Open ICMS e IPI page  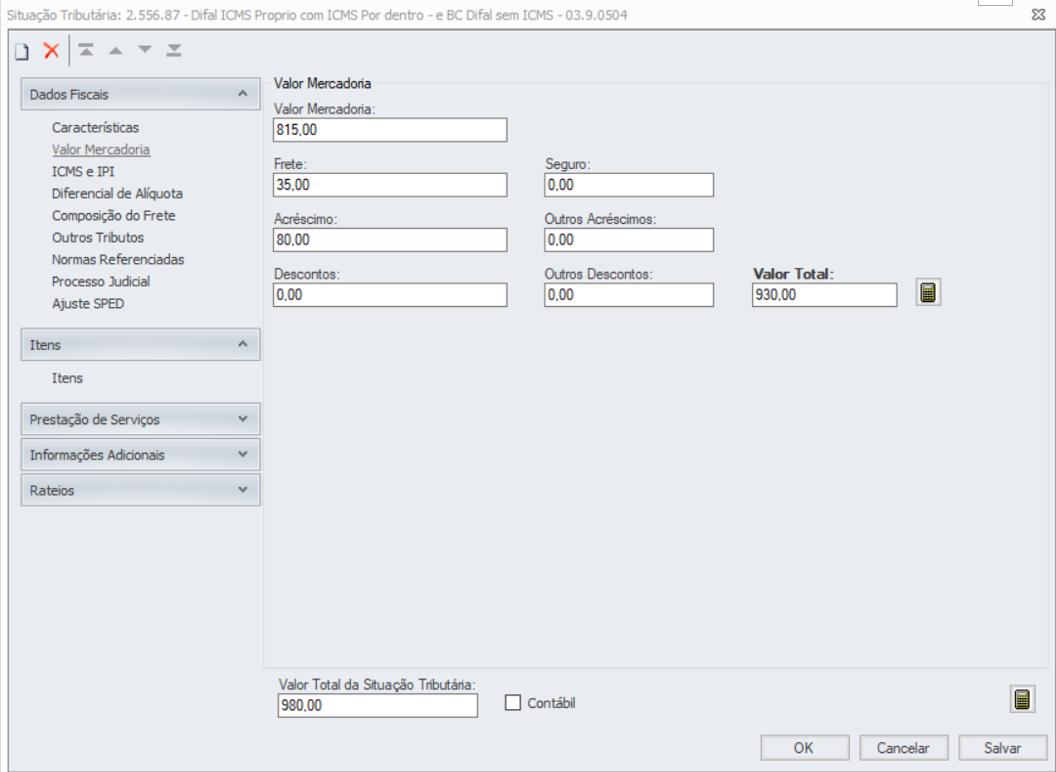[84, 172]
